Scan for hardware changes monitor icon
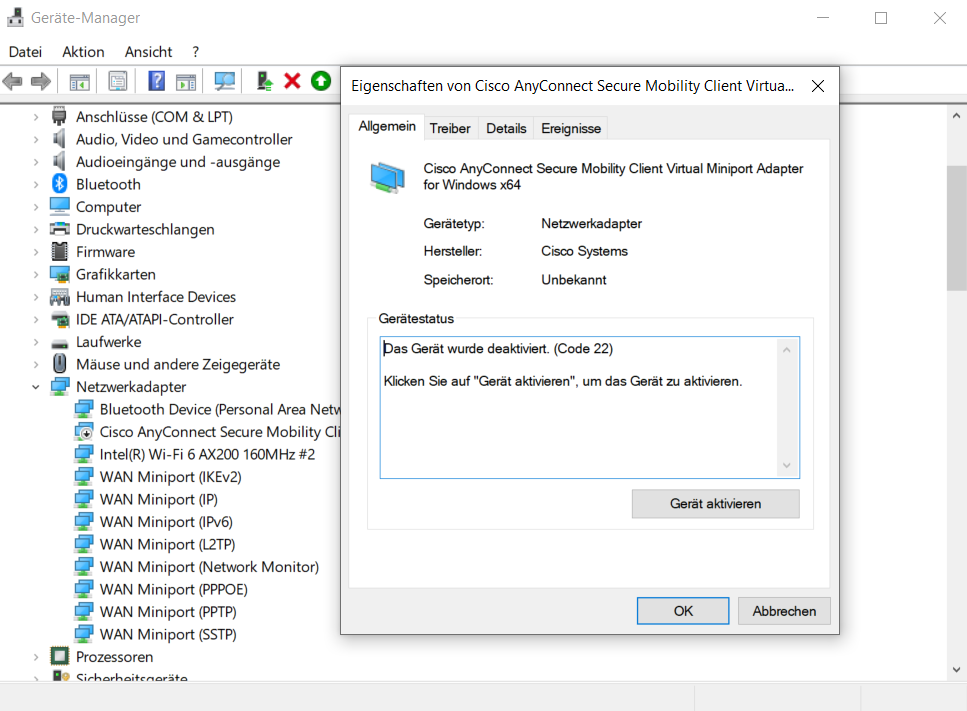Viewport: 967px width, 711px height. coord(224,81)
